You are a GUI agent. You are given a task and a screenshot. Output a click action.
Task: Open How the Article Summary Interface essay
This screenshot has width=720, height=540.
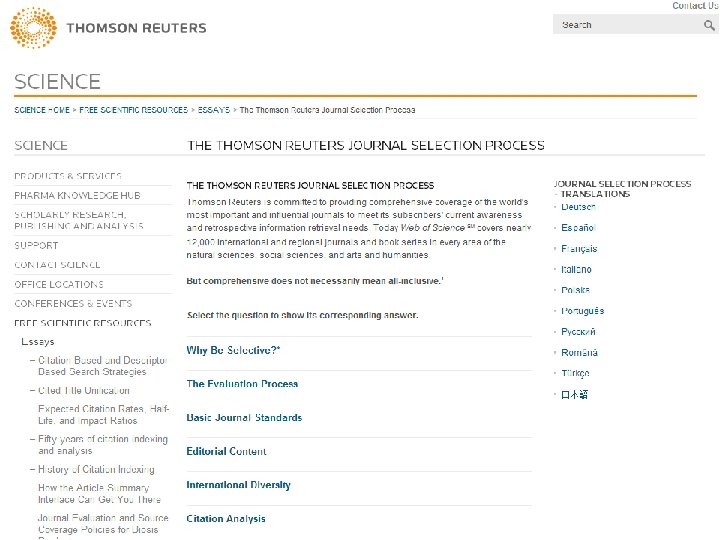click(x=99, y=494)
